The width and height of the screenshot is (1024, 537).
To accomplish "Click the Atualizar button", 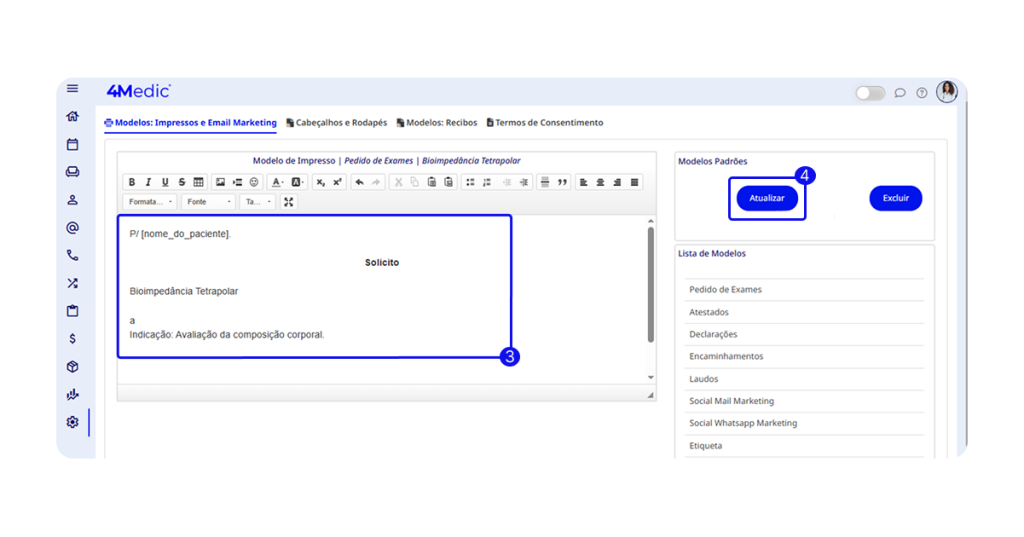I will click(767, 198).
